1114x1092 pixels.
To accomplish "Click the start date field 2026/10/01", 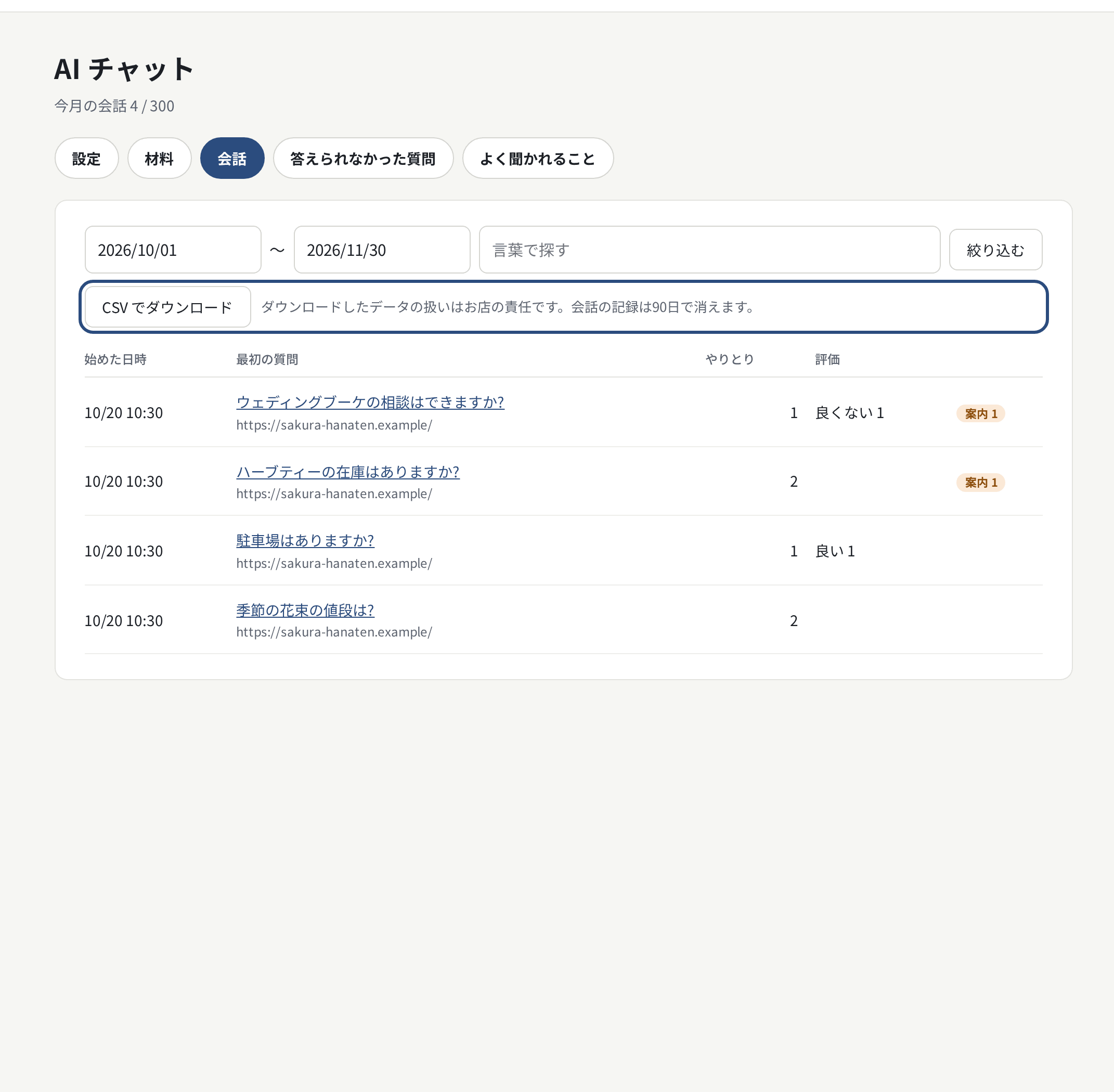I will tap(173, 250).
